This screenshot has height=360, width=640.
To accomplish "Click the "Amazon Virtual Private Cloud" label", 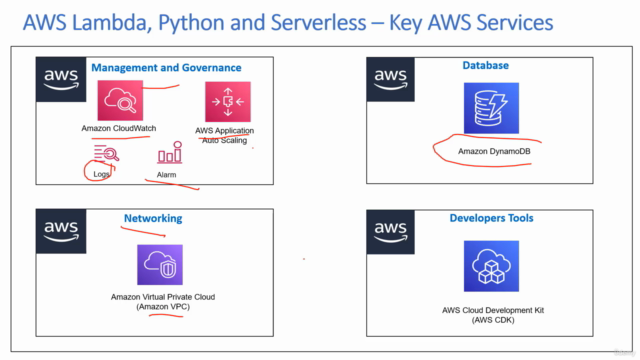I will point(163,302).
